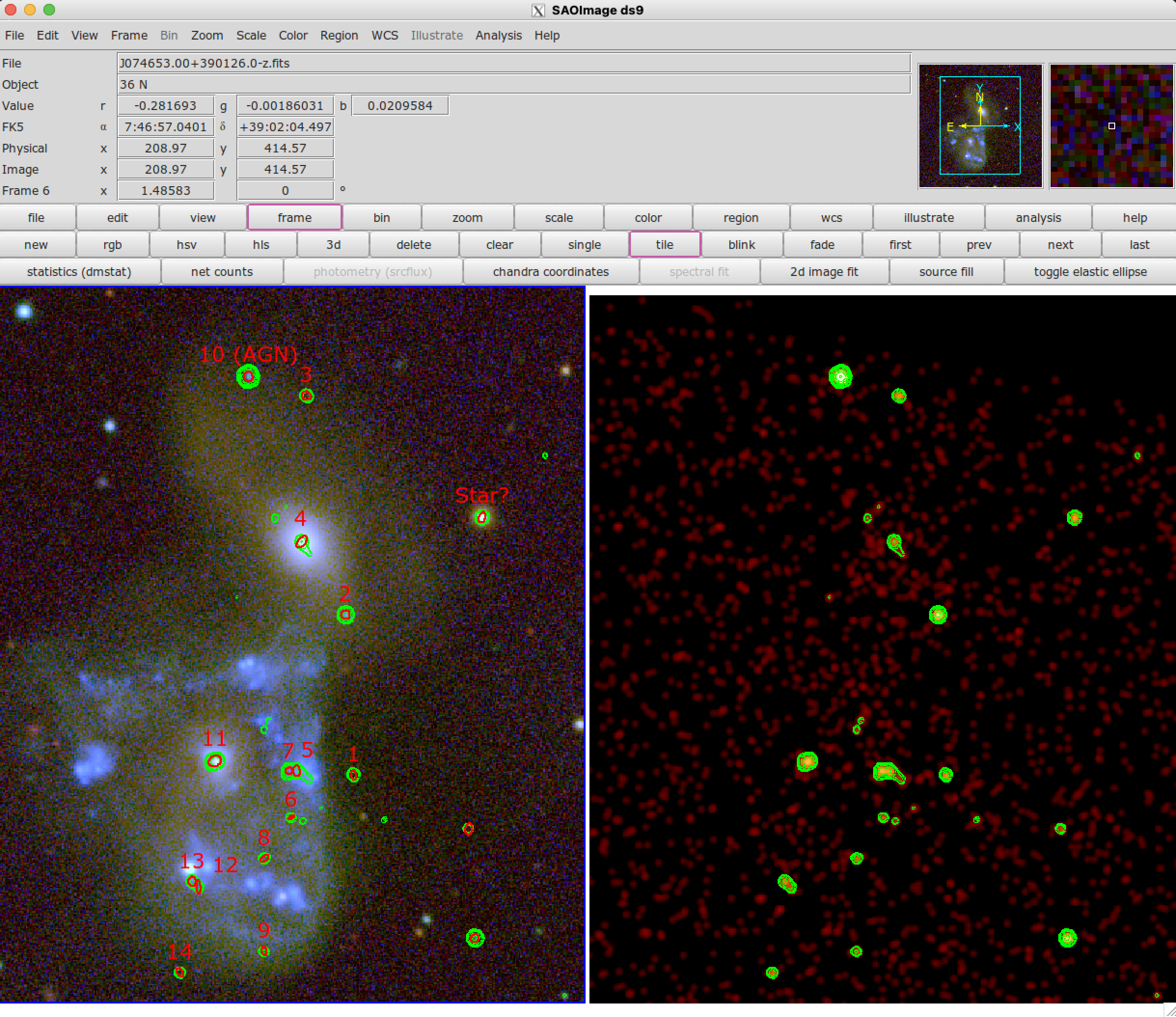Select the region around source 10 (AGN)
The height and width of the screenshot is (1017, 1176).
248,376
